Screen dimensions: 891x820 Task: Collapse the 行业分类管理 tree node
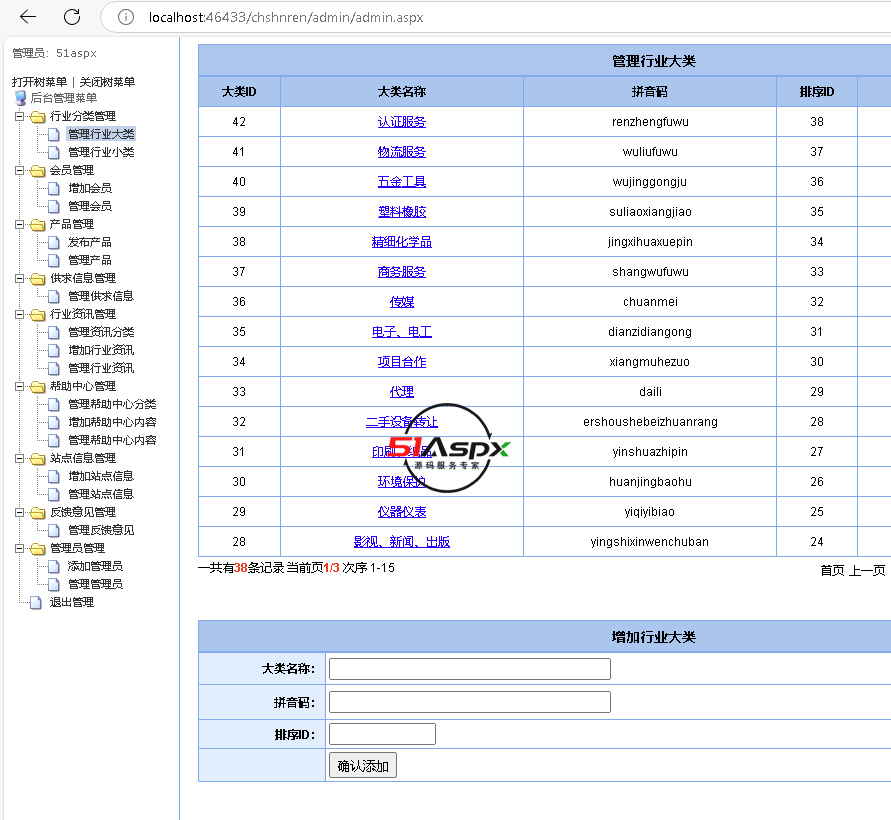tap(19, 116)
